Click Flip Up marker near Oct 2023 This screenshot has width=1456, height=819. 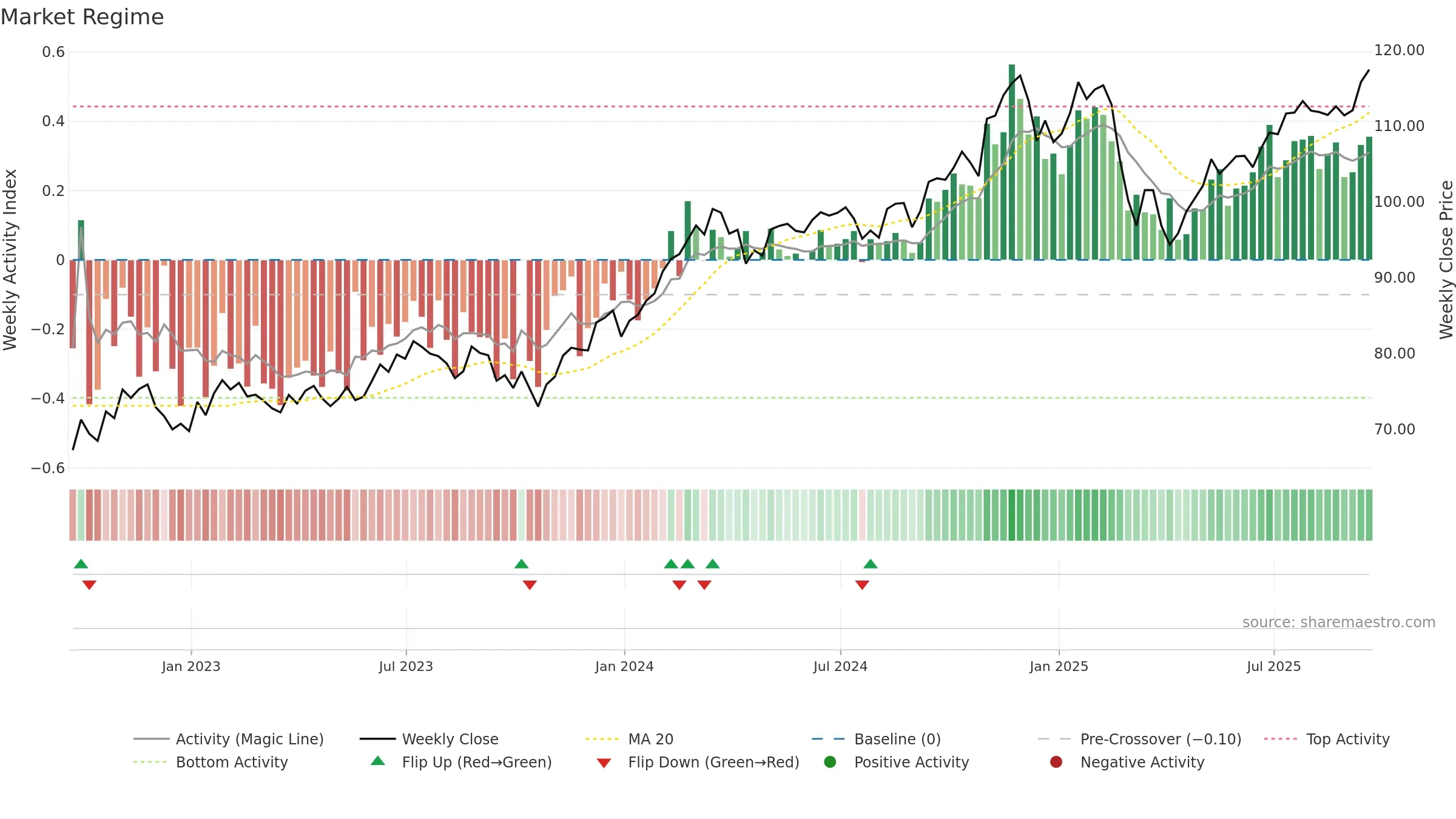tap(521, 564)
